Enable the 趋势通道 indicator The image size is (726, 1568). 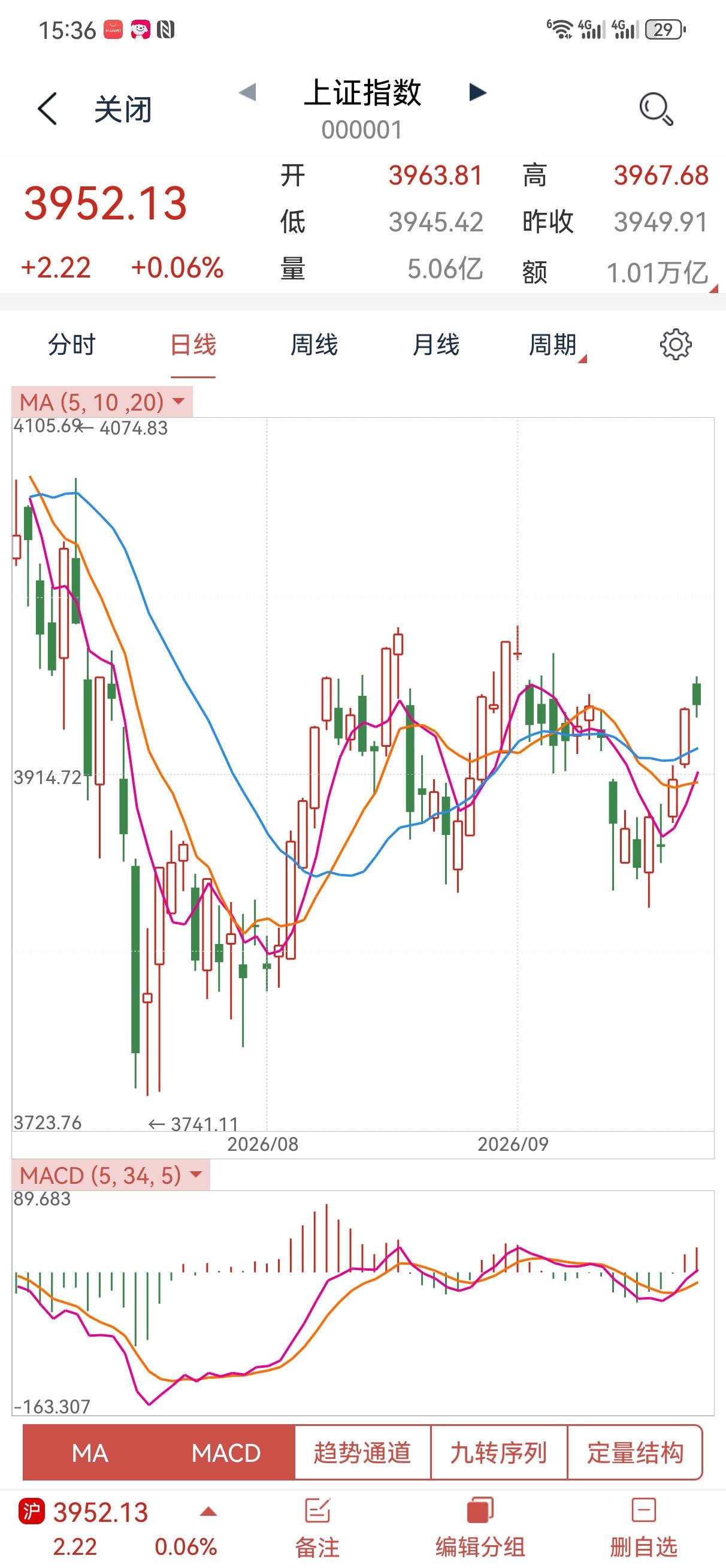click(362, 1453)
